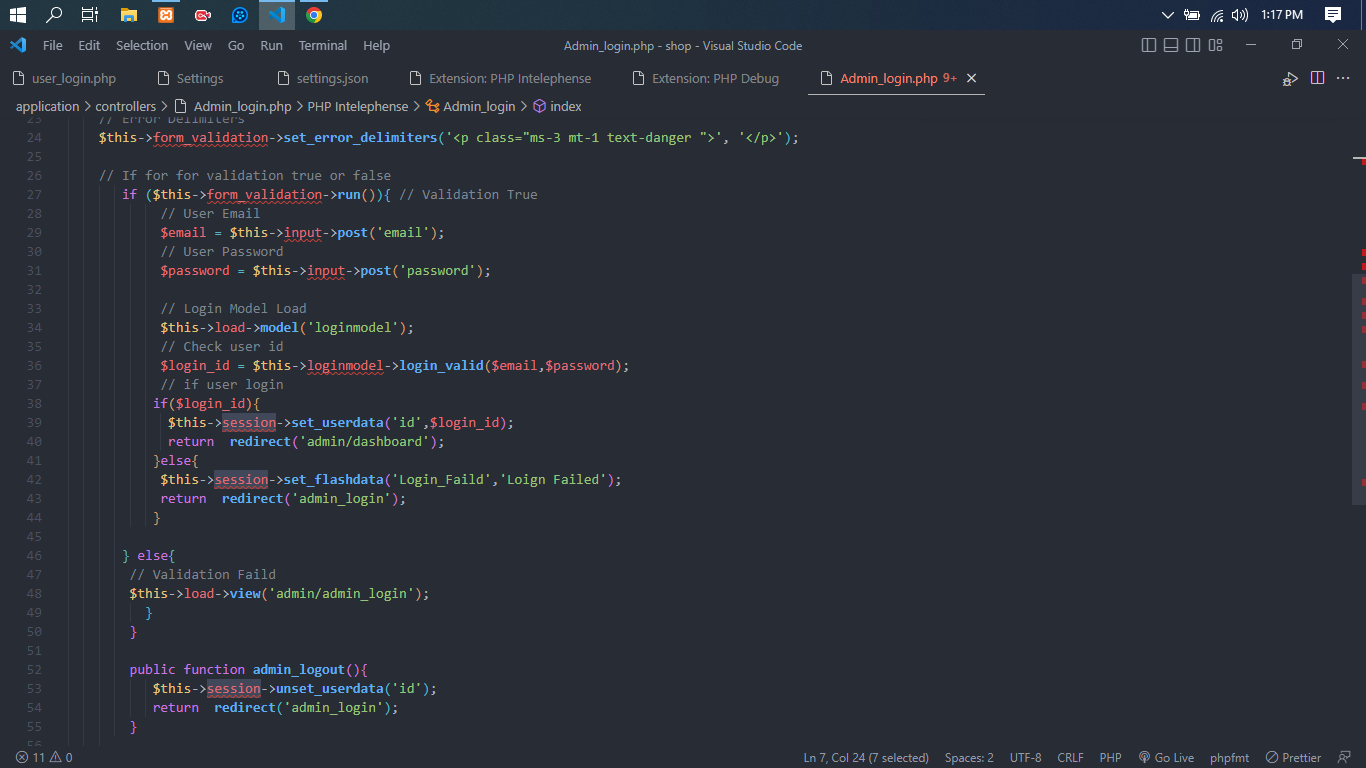The image size is (1366, 768).
Task: Open Task View on the taskbar
Action: [90, 15]
